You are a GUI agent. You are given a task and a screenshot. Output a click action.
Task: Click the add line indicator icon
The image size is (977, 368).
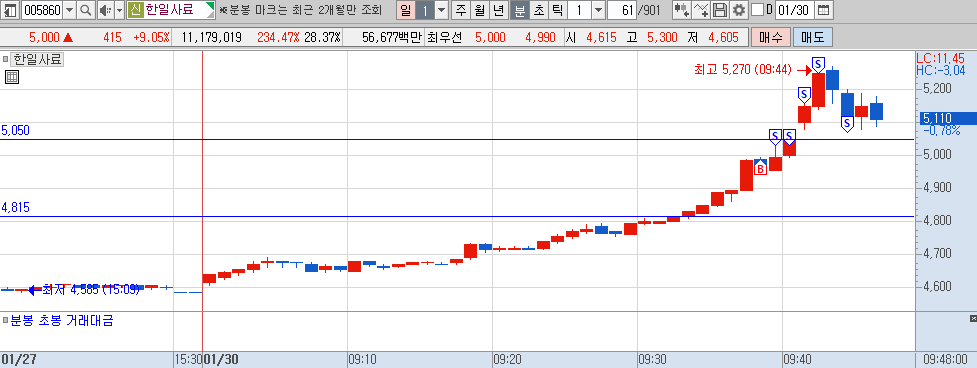click(x=702, y=10)
